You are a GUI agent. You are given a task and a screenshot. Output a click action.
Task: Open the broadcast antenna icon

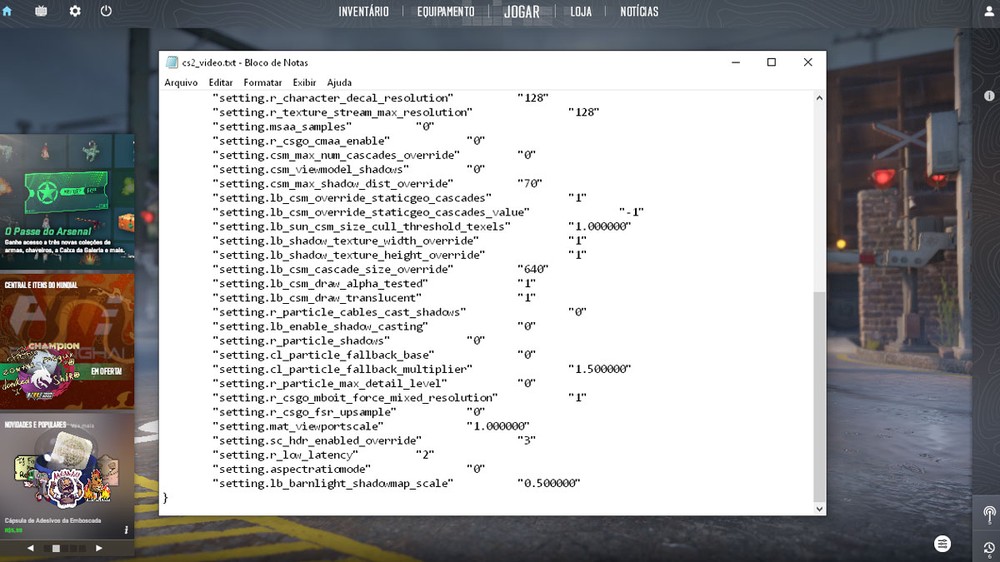coord(989,514)
